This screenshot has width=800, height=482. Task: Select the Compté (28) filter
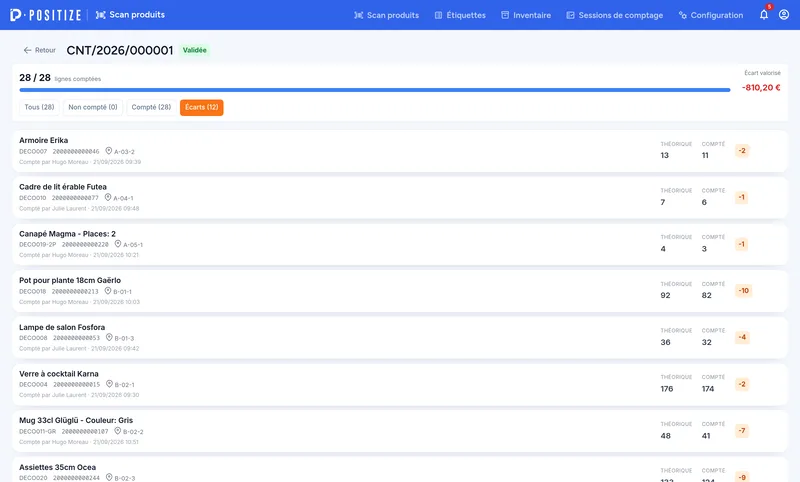[x=151, y=107]
